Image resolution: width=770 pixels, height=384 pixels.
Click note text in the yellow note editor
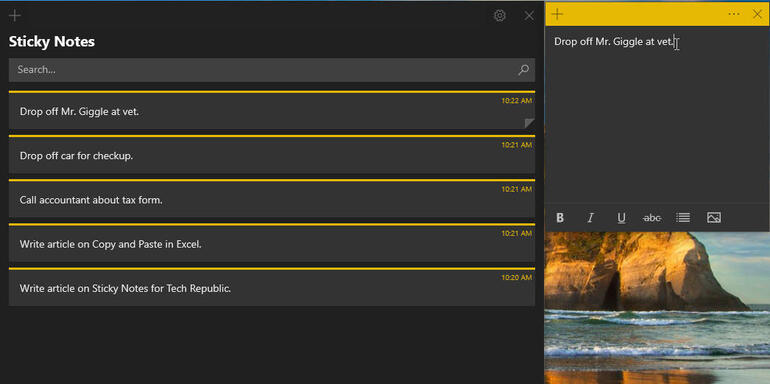[615, 42]
